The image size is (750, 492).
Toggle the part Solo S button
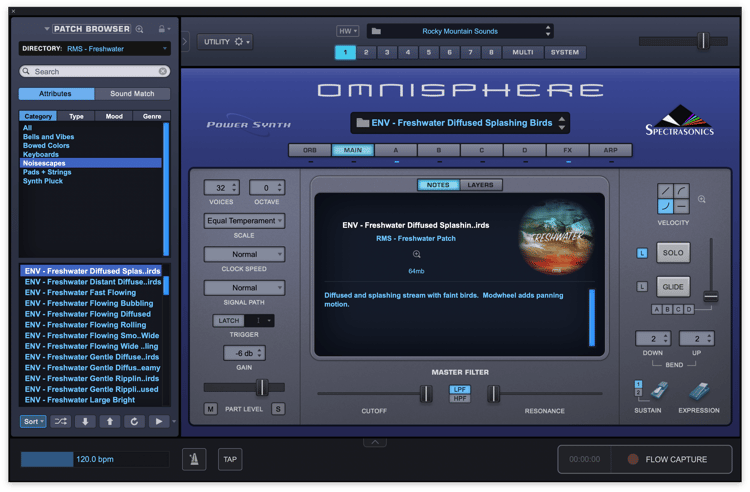point(278,409)
